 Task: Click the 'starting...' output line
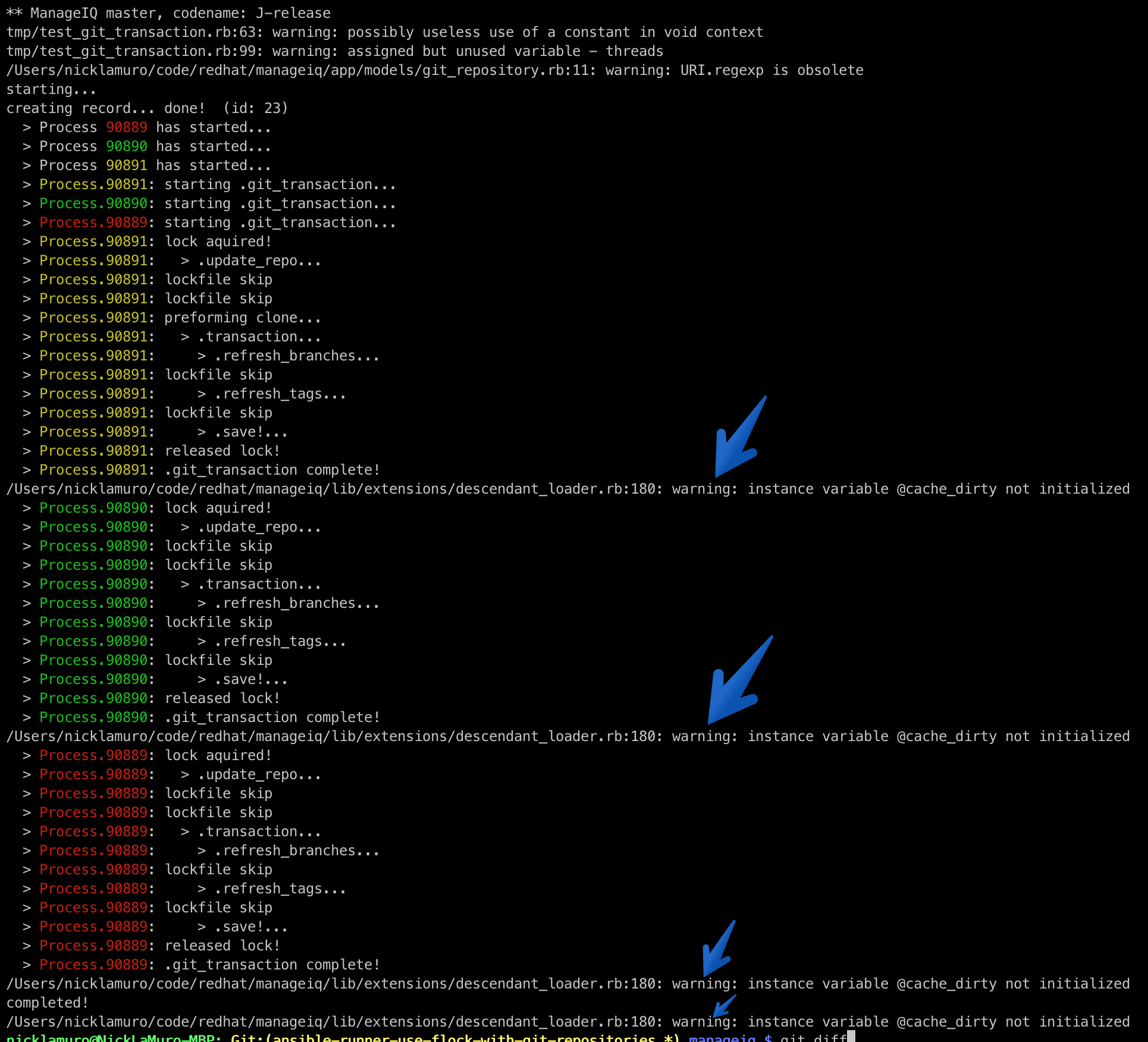tap(51, 89)
